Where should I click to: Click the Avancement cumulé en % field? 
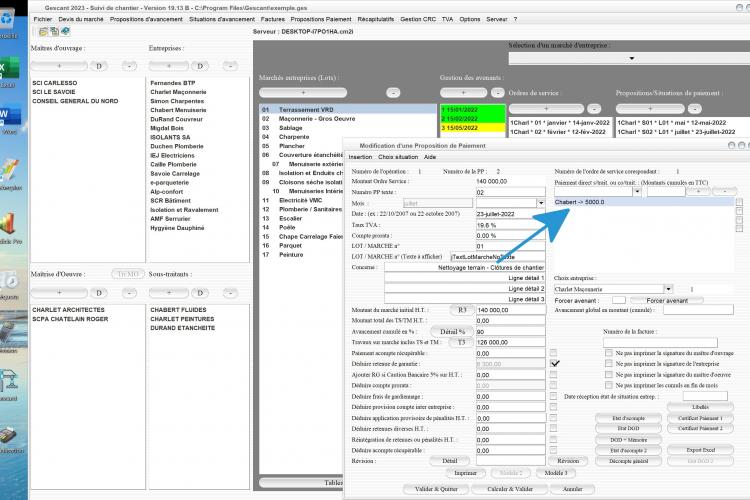(510, 332)
